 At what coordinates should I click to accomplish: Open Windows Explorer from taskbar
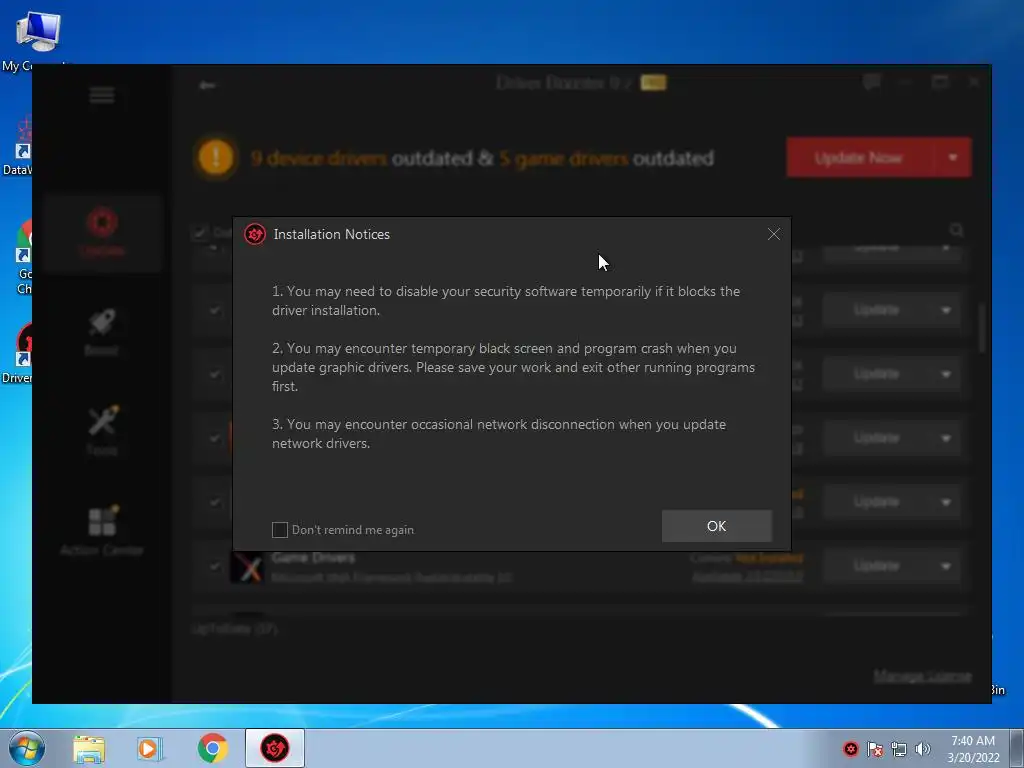(x=89, y=749)
